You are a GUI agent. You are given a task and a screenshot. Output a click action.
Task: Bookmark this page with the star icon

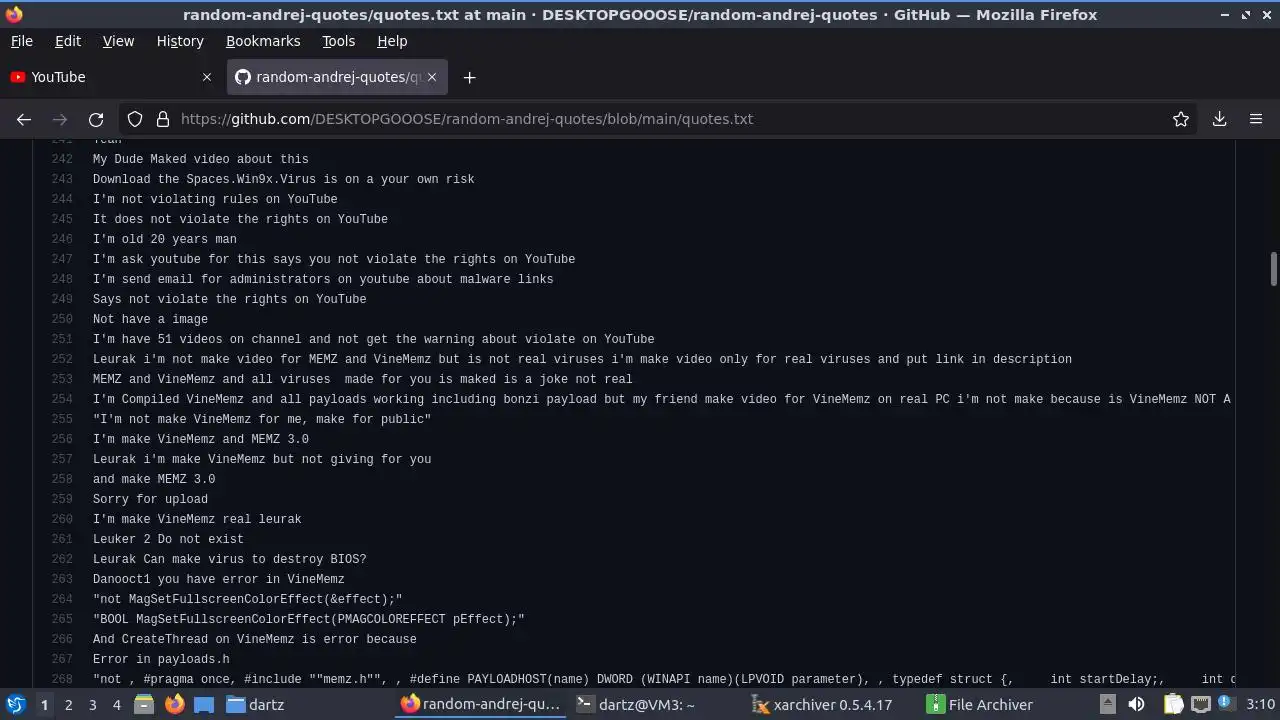pyautogui.click(x=1181, y=119)
